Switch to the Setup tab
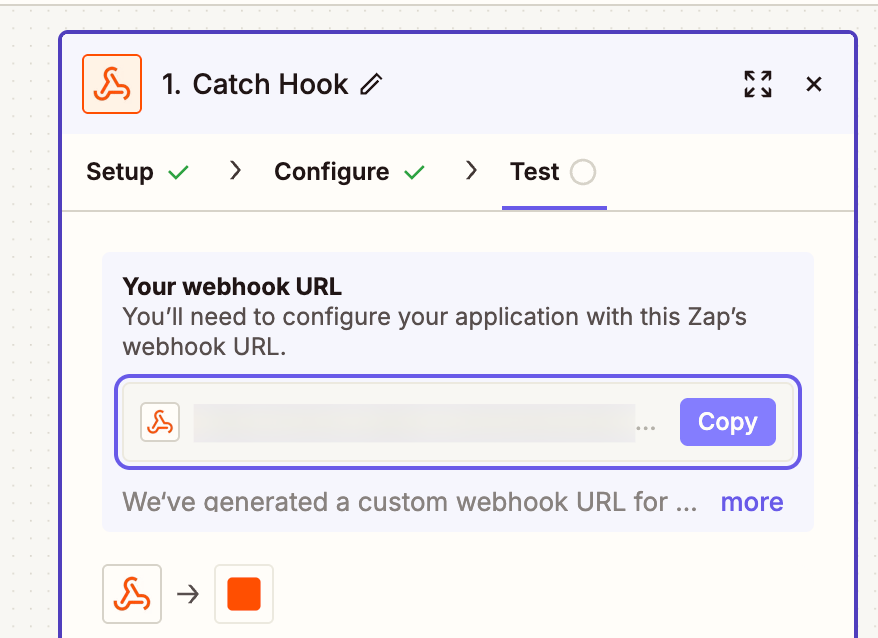The image size is (878, 638). click(120, 172)
